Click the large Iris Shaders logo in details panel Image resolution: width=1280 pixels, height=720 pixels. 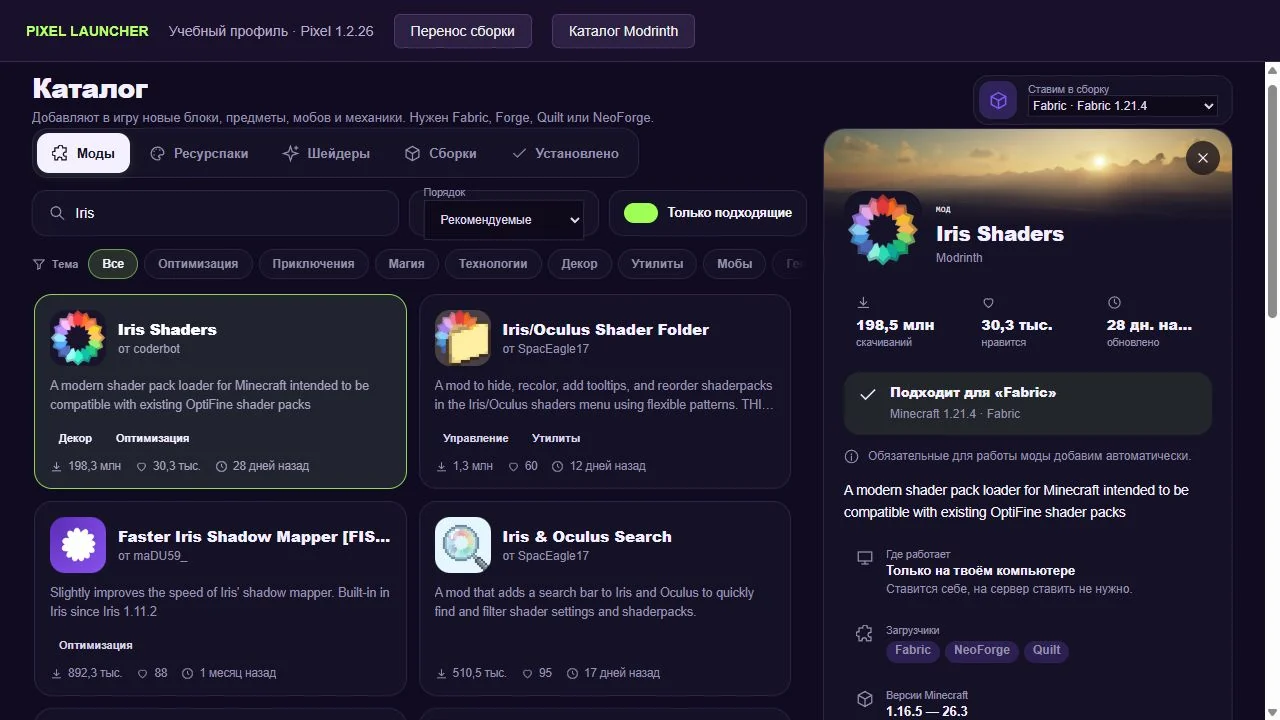[x=883, y=229]
